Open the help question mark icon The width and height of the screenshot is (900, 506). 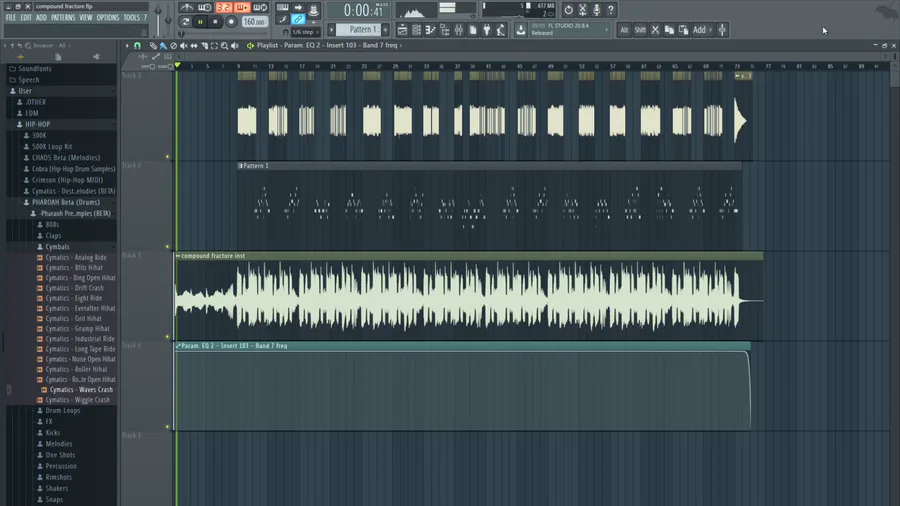[x=611, y=10]
